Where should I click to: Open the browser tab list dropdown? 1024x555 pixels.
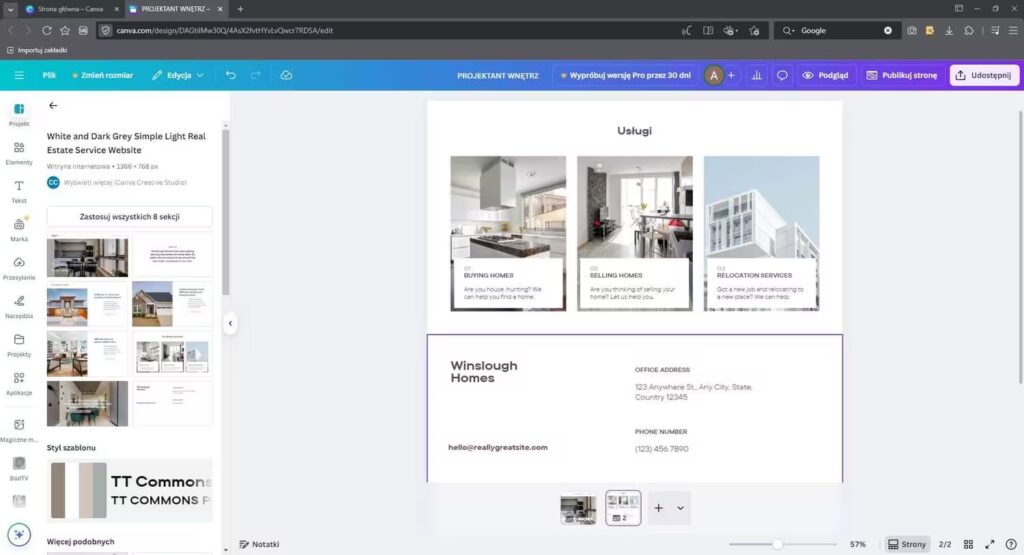point(10,9)
